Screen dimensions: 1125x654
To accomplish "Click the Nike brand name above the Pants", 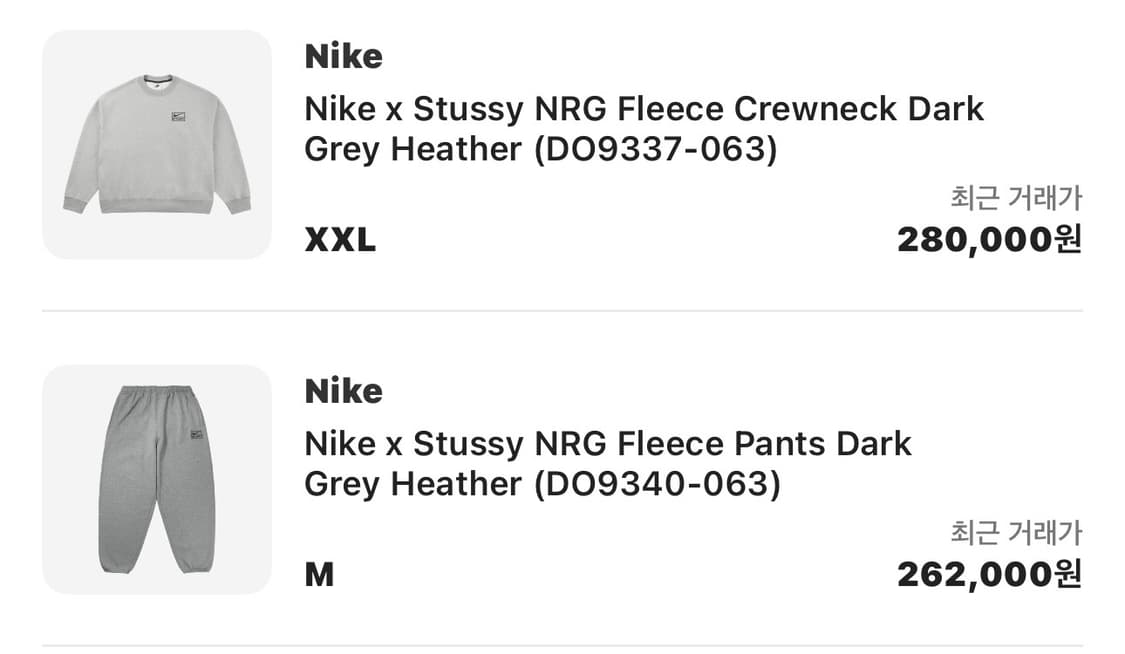I will pyautogui.click(x=343, y=391).
